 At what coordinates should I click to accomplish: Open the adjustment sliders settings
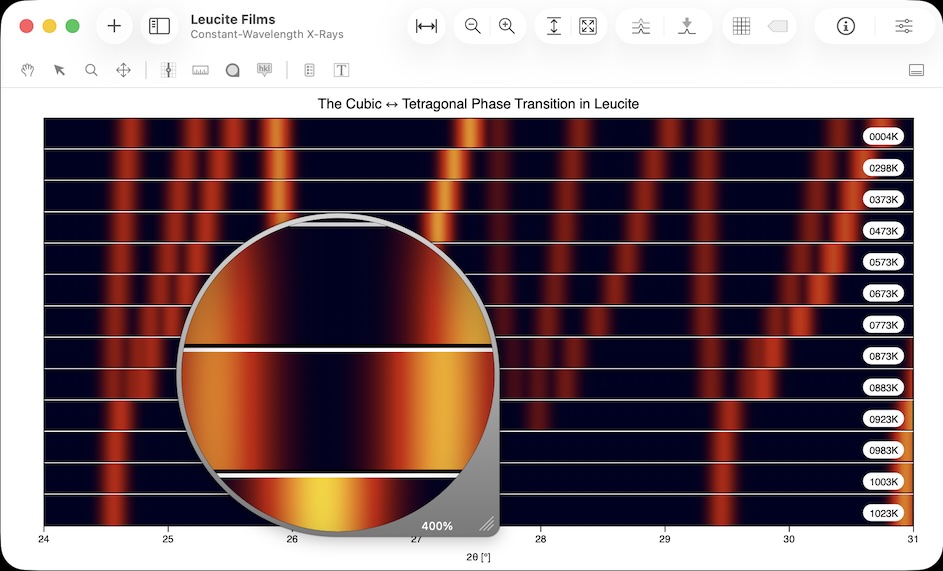point(903,26)
